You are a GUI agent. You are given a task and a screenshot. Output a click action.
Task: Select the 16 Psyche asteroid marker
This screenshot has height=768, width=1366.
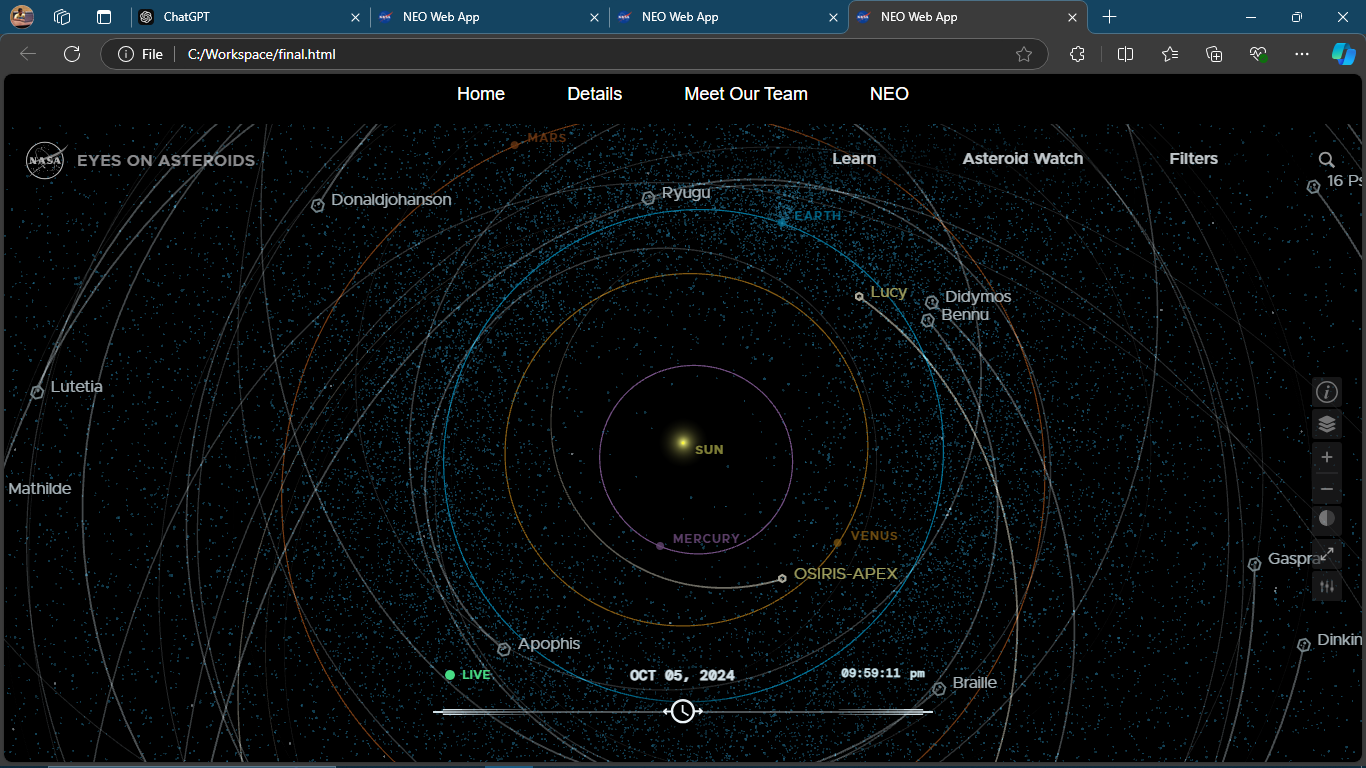click(x=1314, y=187)
